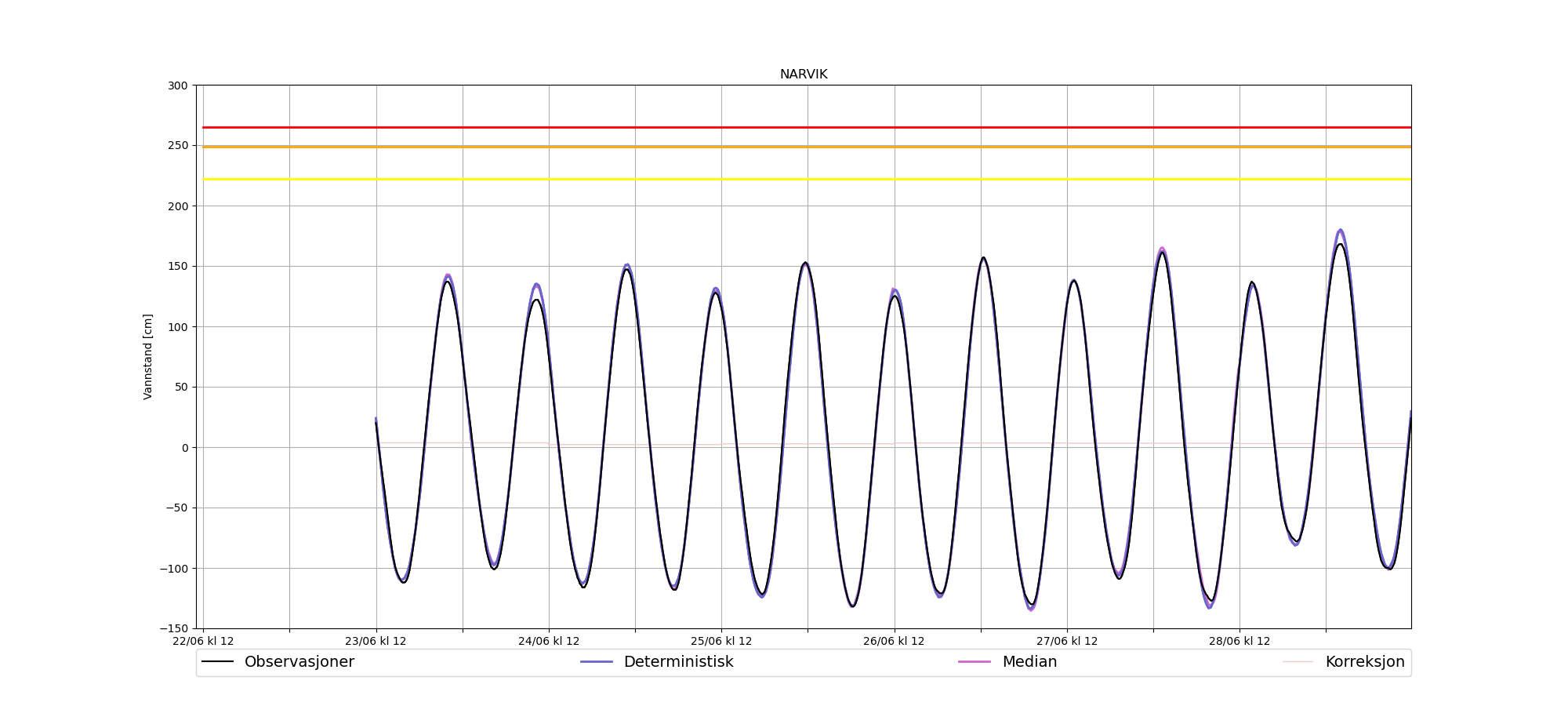Screen dimensions: 1568x706
Task: Click the 23/06 kl 12 x-axis label
Action: click(376, 641)
